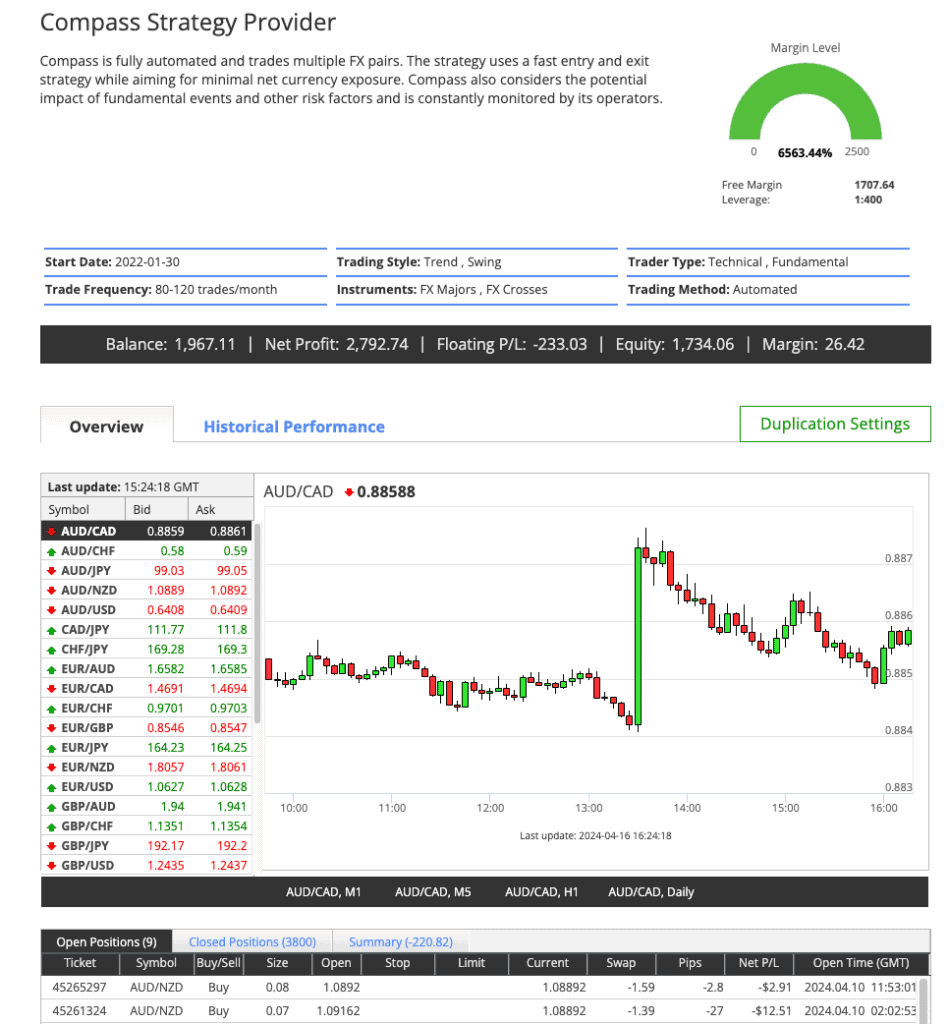Click the red arrow icon next to AUD/JPY
The height and width of the screenshot is (1024, 949).
51,571
